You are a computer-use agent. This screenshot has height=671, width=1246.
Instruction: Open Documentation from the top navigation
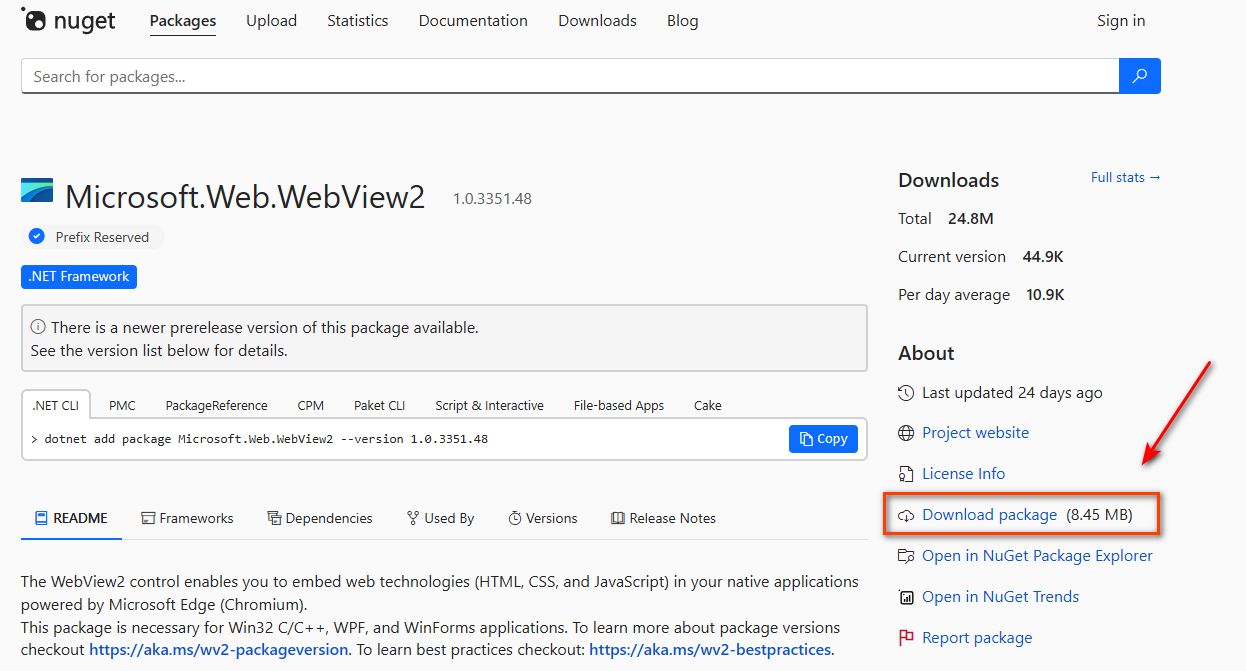coord(473,21)
